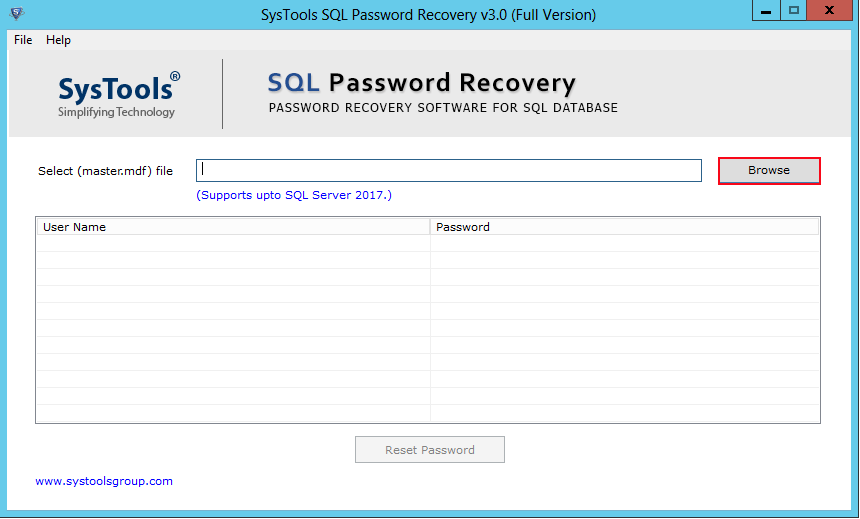Click the window title bar text
The height and width of the screenshot is (519, 860).
coord(429,14)
